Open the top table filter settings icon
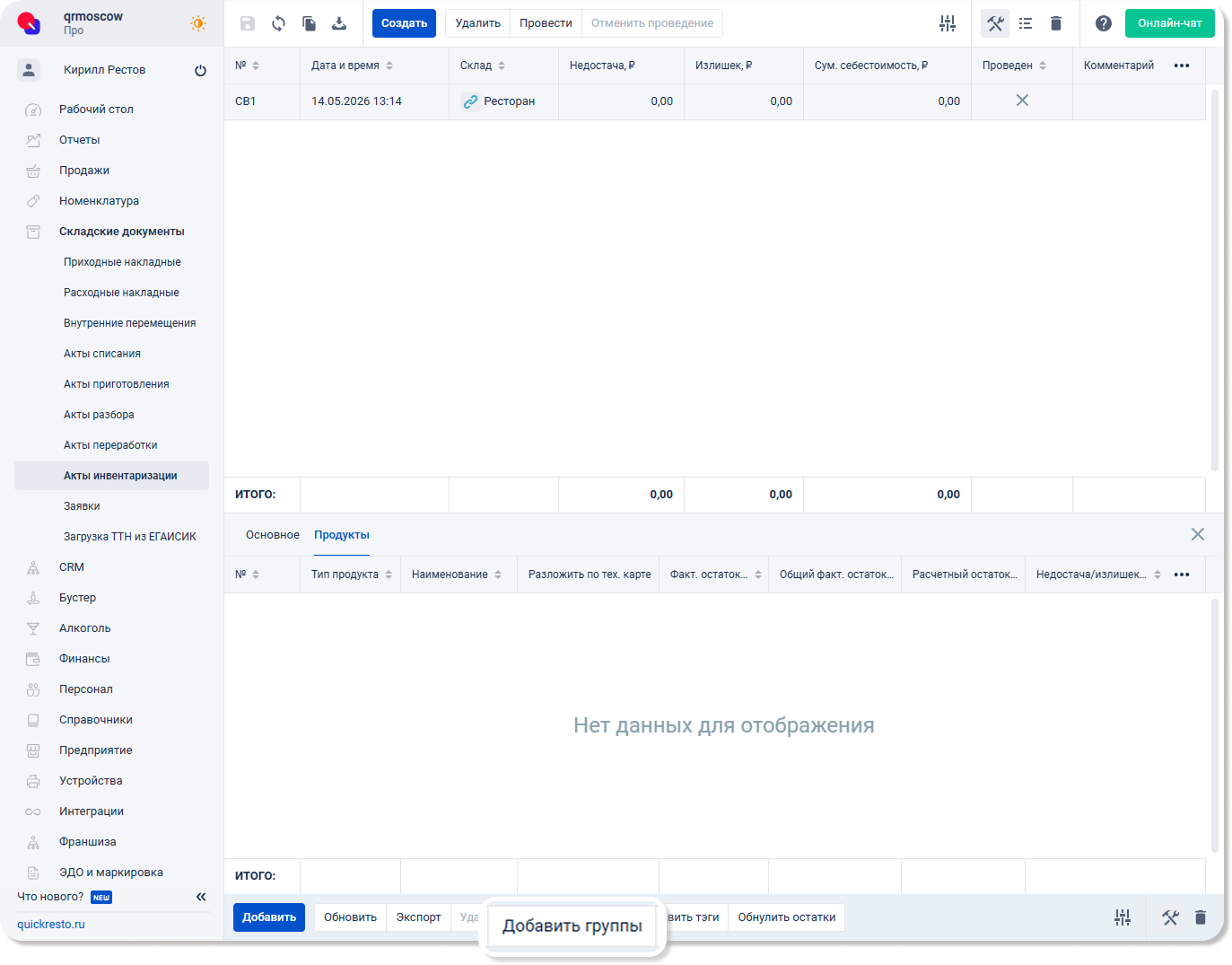 click(948, 23)
